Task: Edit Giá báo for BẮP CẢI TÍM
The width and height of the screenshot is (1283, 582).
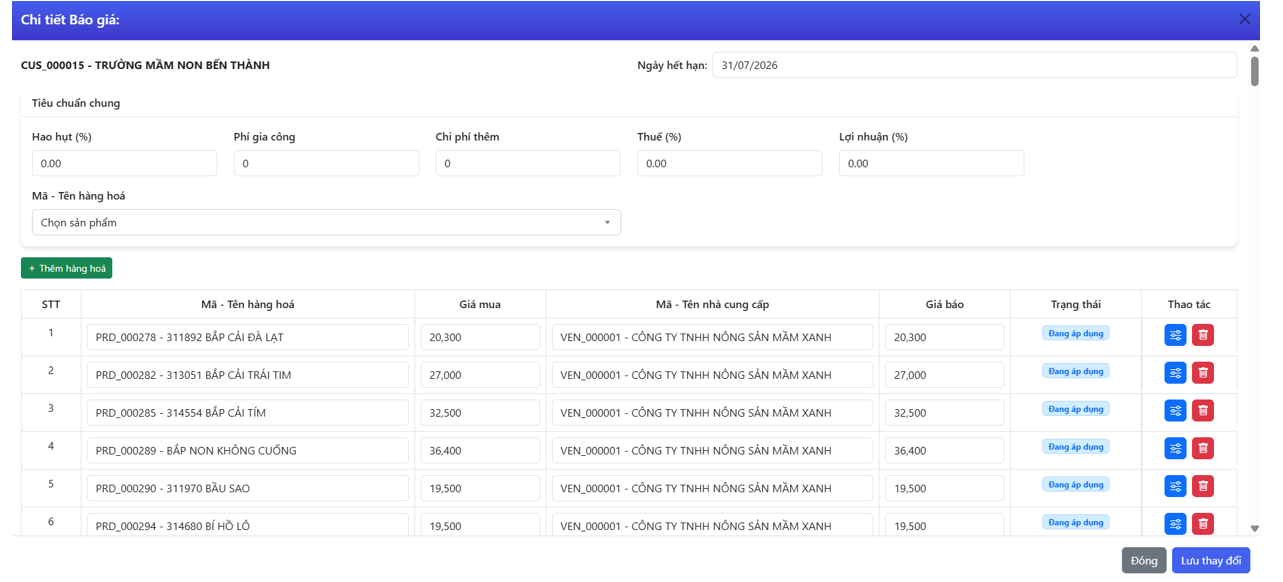Action: (x=945, y=412)
